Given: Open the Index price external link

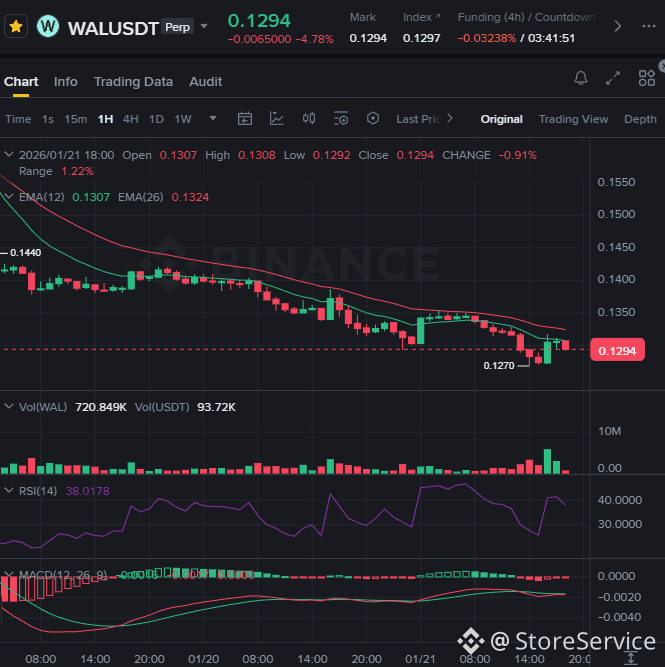Looking at the screenshot, I should point(438,16).
